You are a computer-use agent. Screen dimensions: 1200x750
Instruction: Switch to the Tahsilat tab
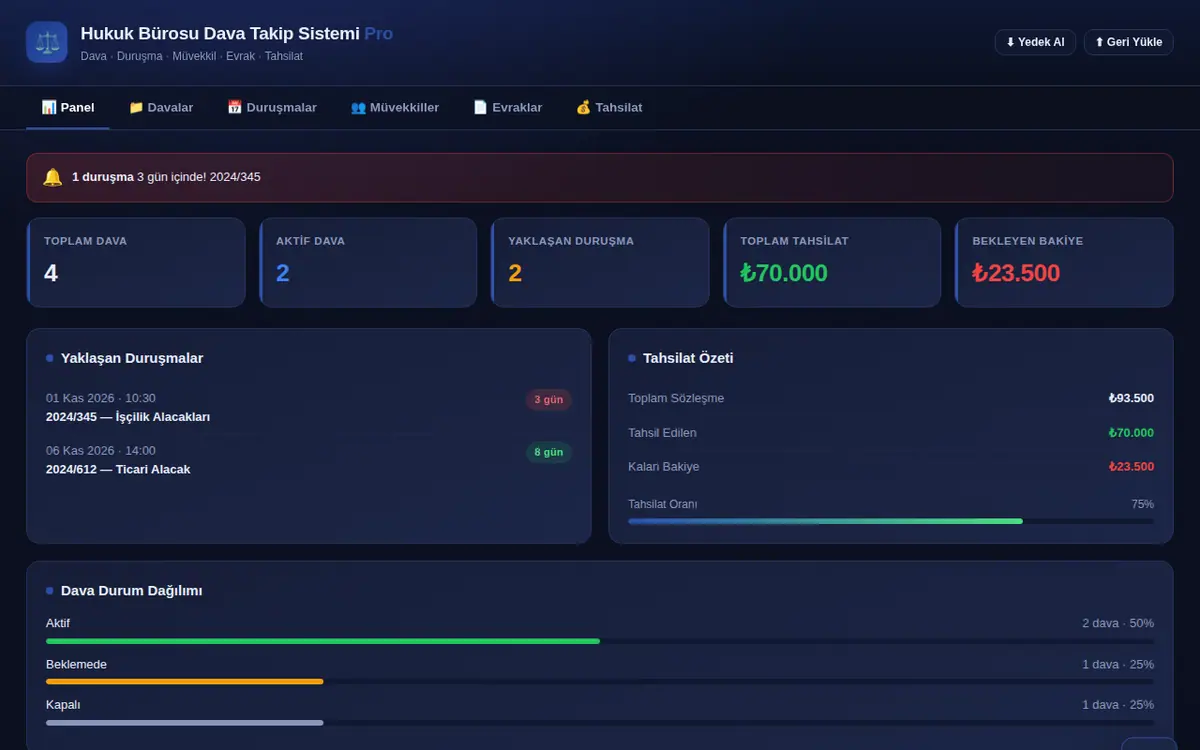pos(609,107)
